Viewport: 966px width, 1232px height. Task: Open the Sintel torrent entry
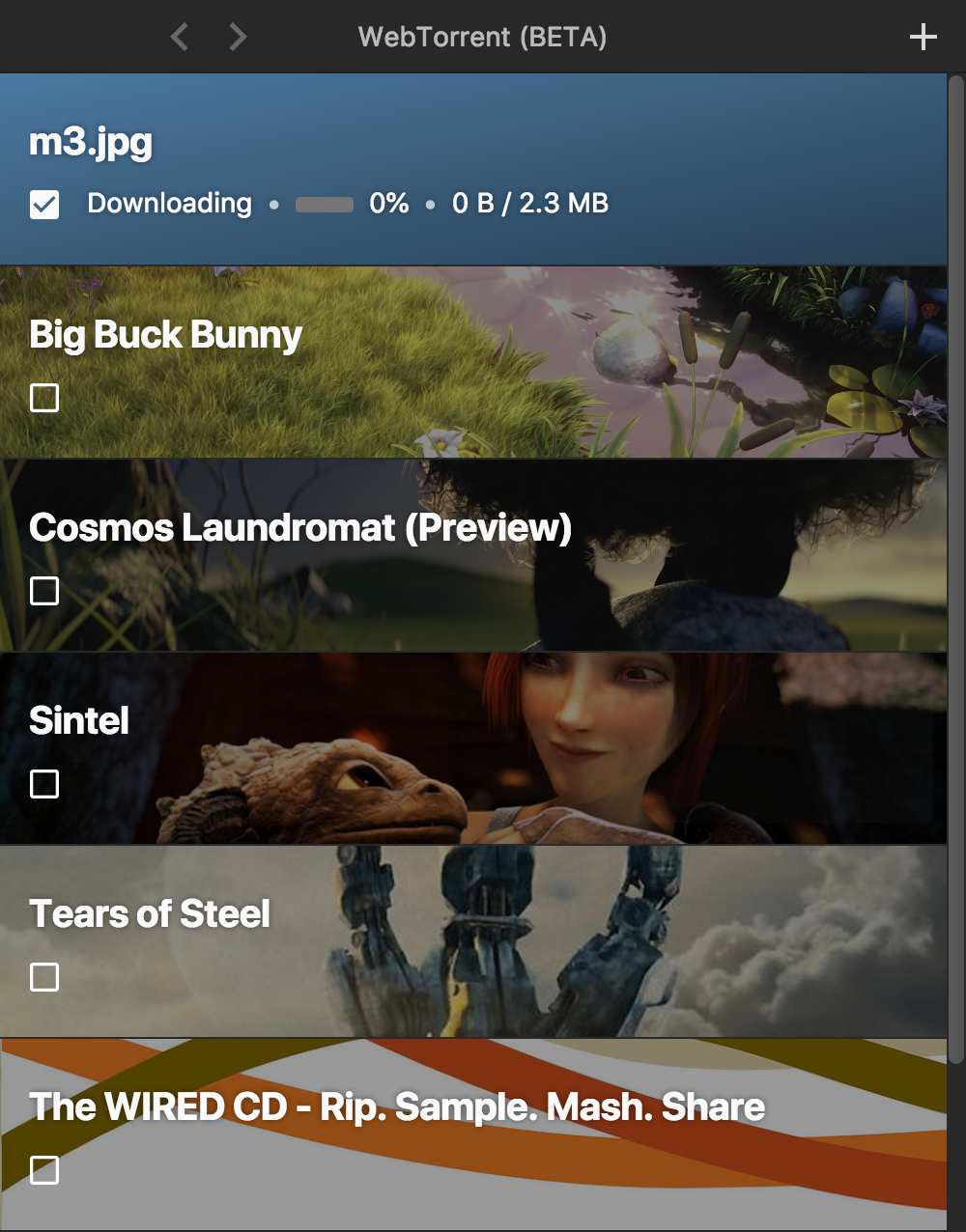[x=473, y=748]
